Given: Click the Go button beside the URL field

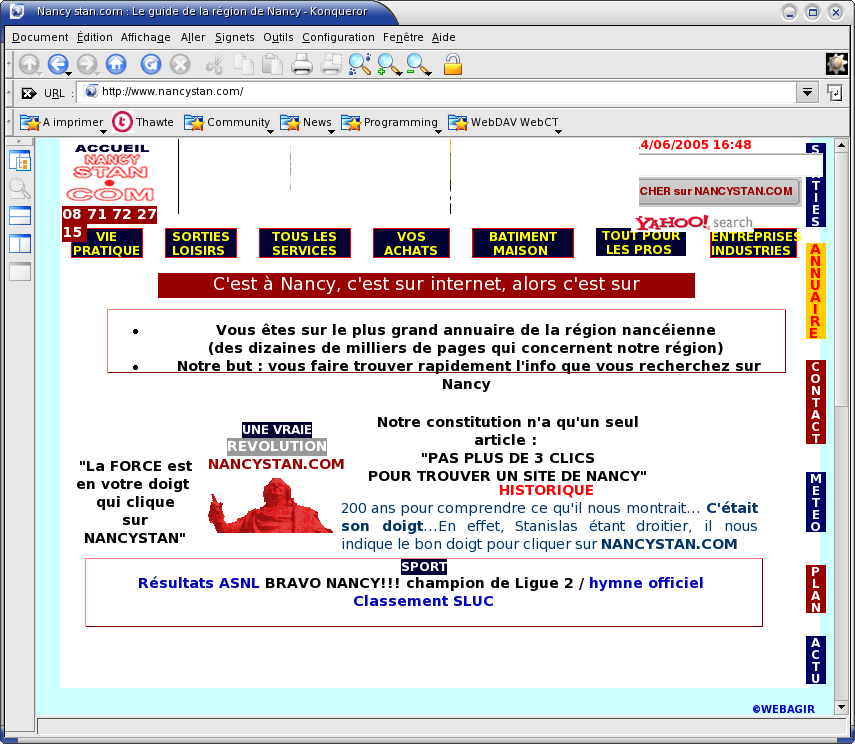Looking at the screenshot, I should pos(835,93).
